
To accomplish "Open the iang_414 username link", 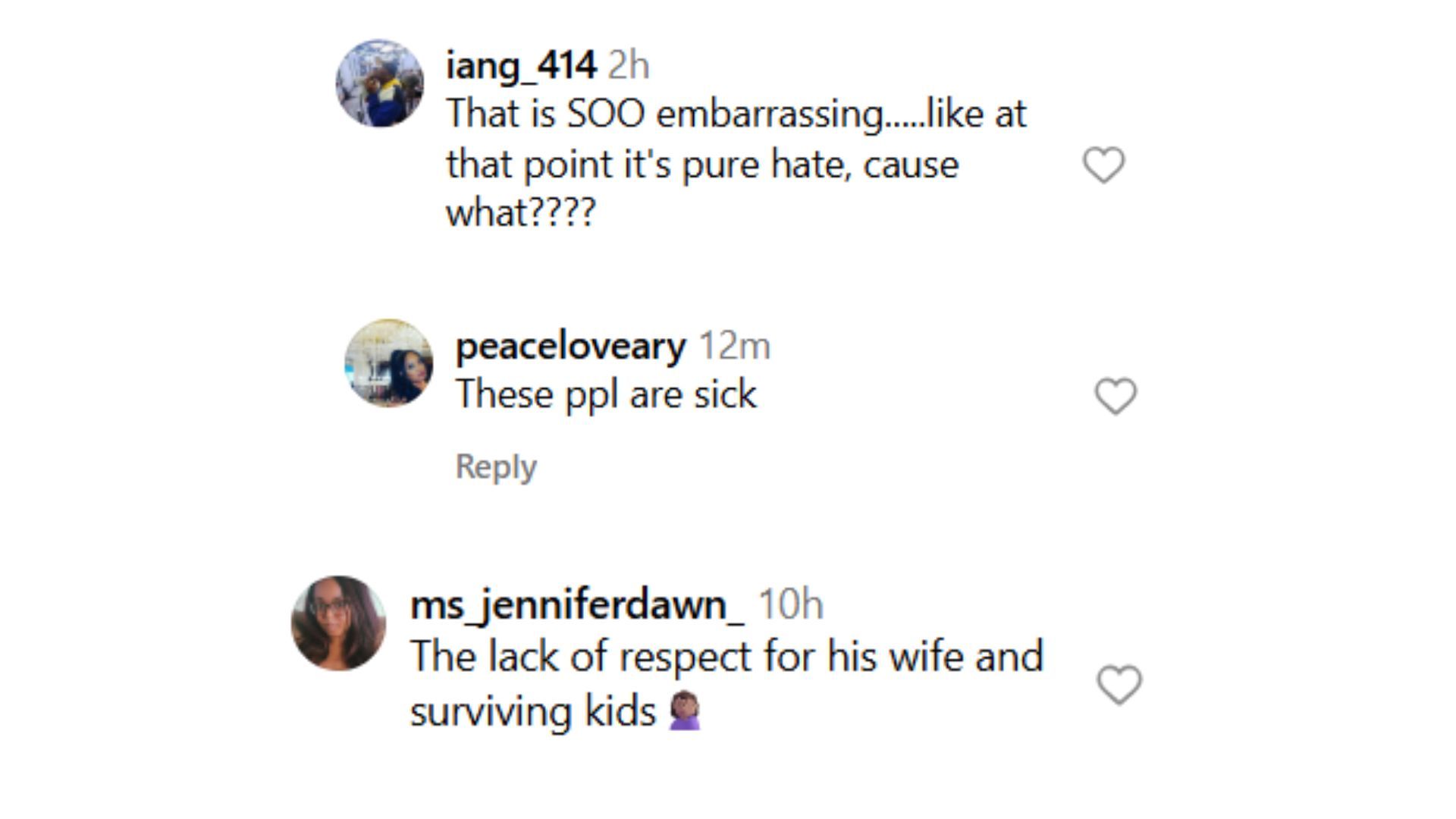I will 521,65.
